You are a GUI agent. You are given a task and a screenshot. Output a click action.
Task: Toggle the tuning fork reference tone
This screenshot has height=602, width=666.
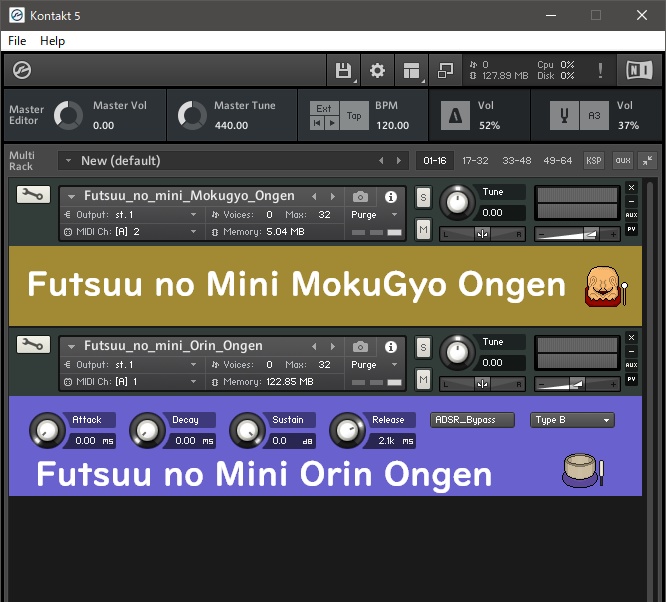564,115
